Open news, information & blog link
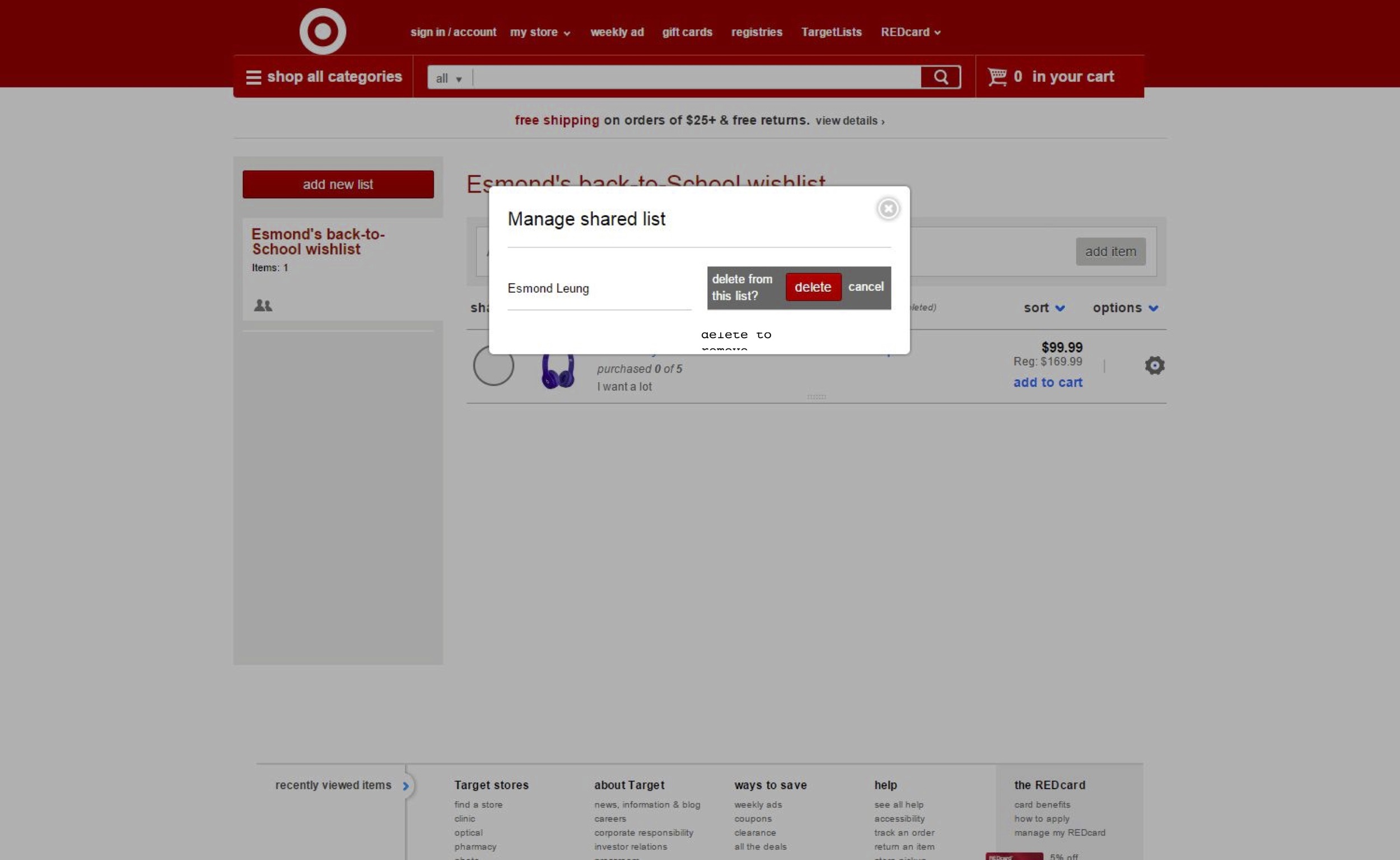The height and width of the screenshot is (860, 1400). (647, 805)
